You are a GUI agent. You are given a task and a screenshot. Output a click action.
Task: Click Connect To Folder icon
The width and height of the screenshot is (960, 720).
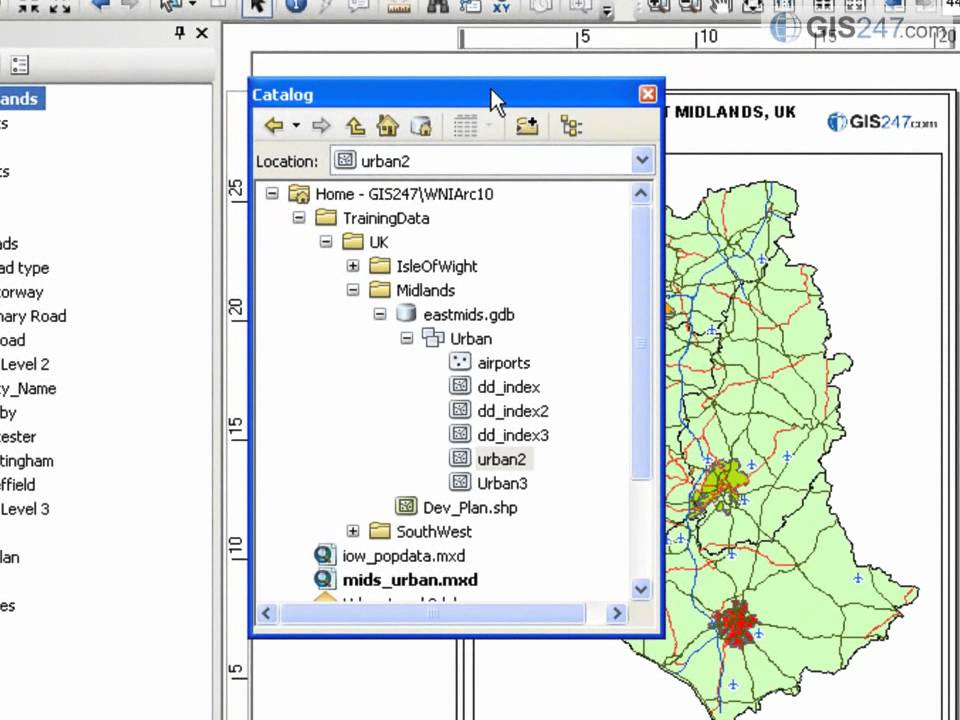point(527,126)
